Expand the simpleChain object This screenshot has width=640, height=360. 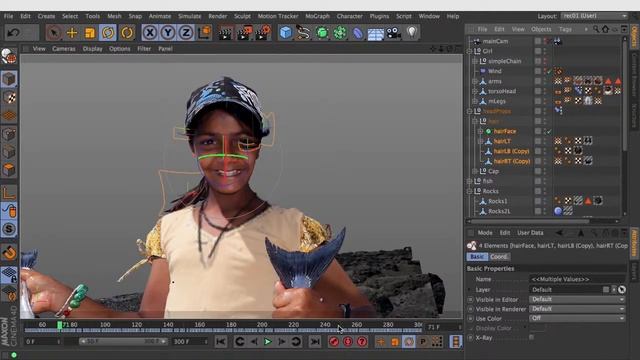(x=475, y=61)
